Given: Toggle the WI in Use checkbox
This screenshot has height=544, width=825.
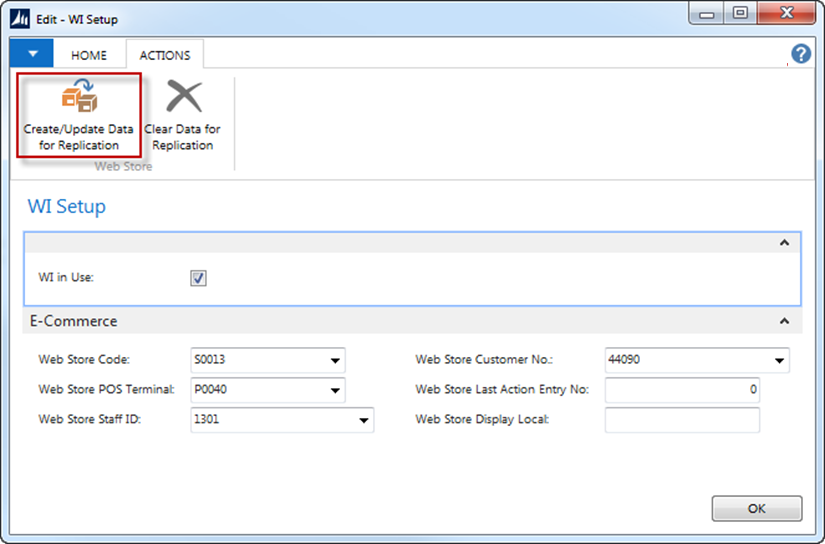Looking at the screenshot, I should coord(198,278).
